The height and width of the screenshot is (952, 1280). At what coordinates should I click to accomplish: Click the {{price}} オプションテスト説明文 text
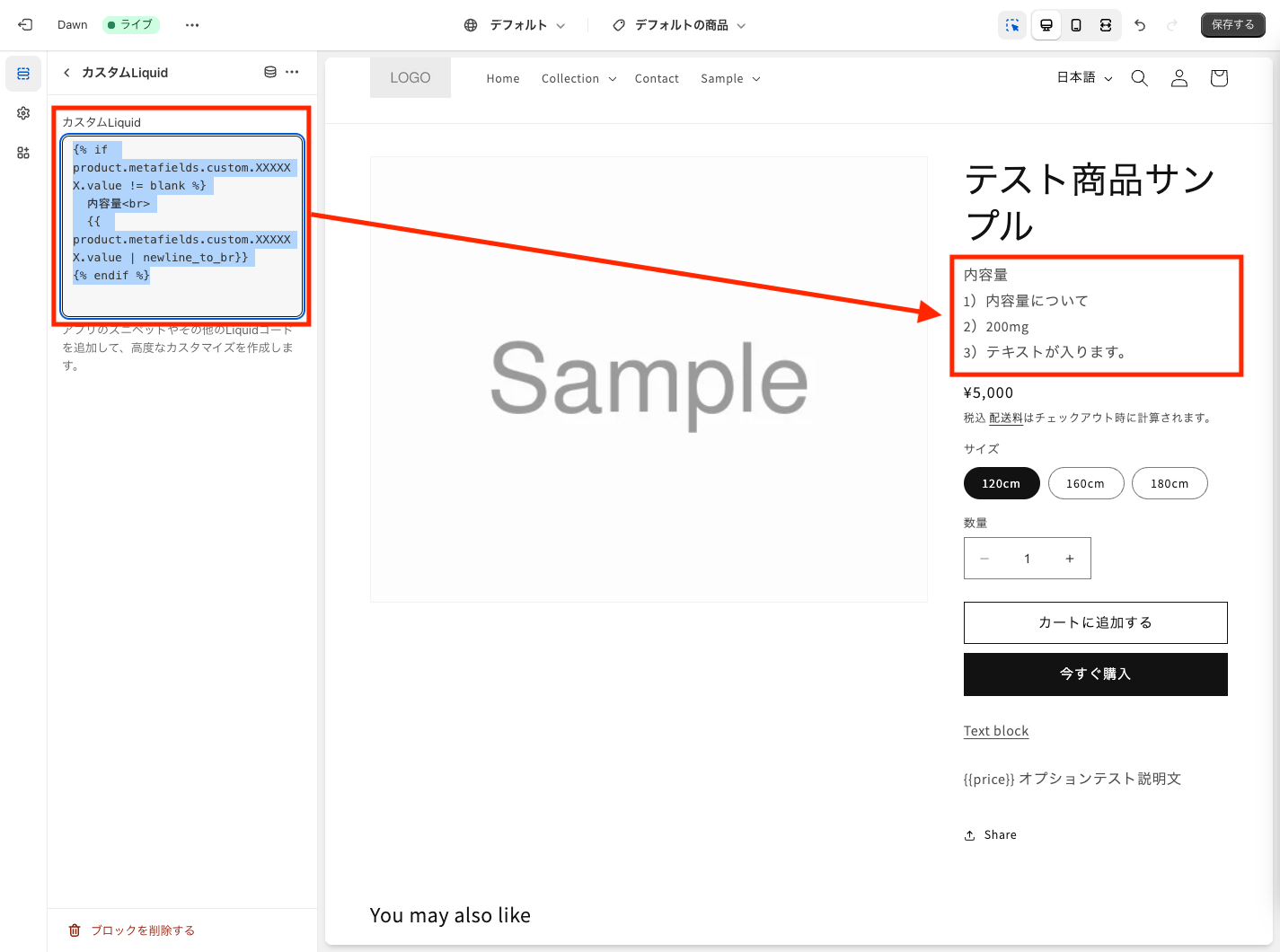(1073, 779)
